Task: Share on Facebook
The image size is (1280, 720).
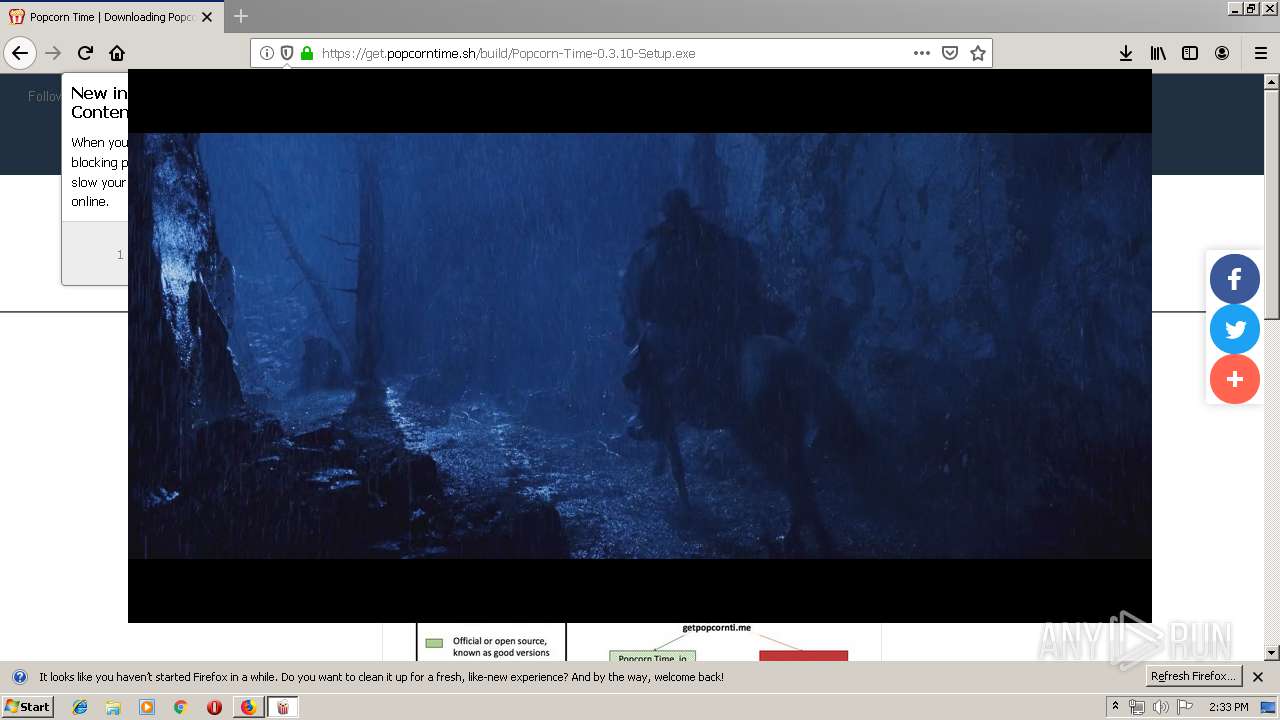Action: click(x=1235, y=279)
